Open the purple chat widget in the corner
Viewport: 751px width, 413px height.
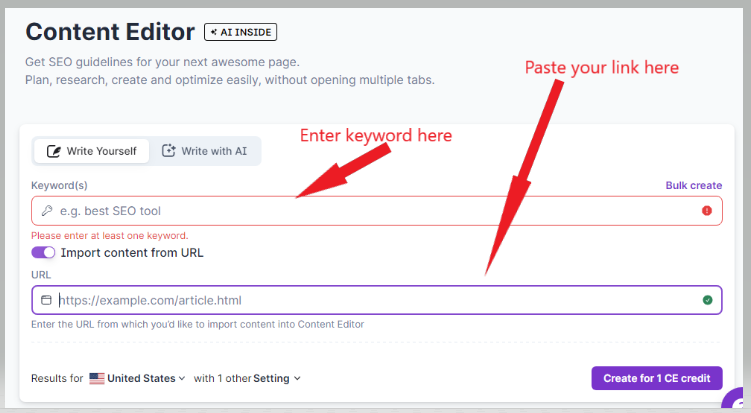click(x=736, y=400)
